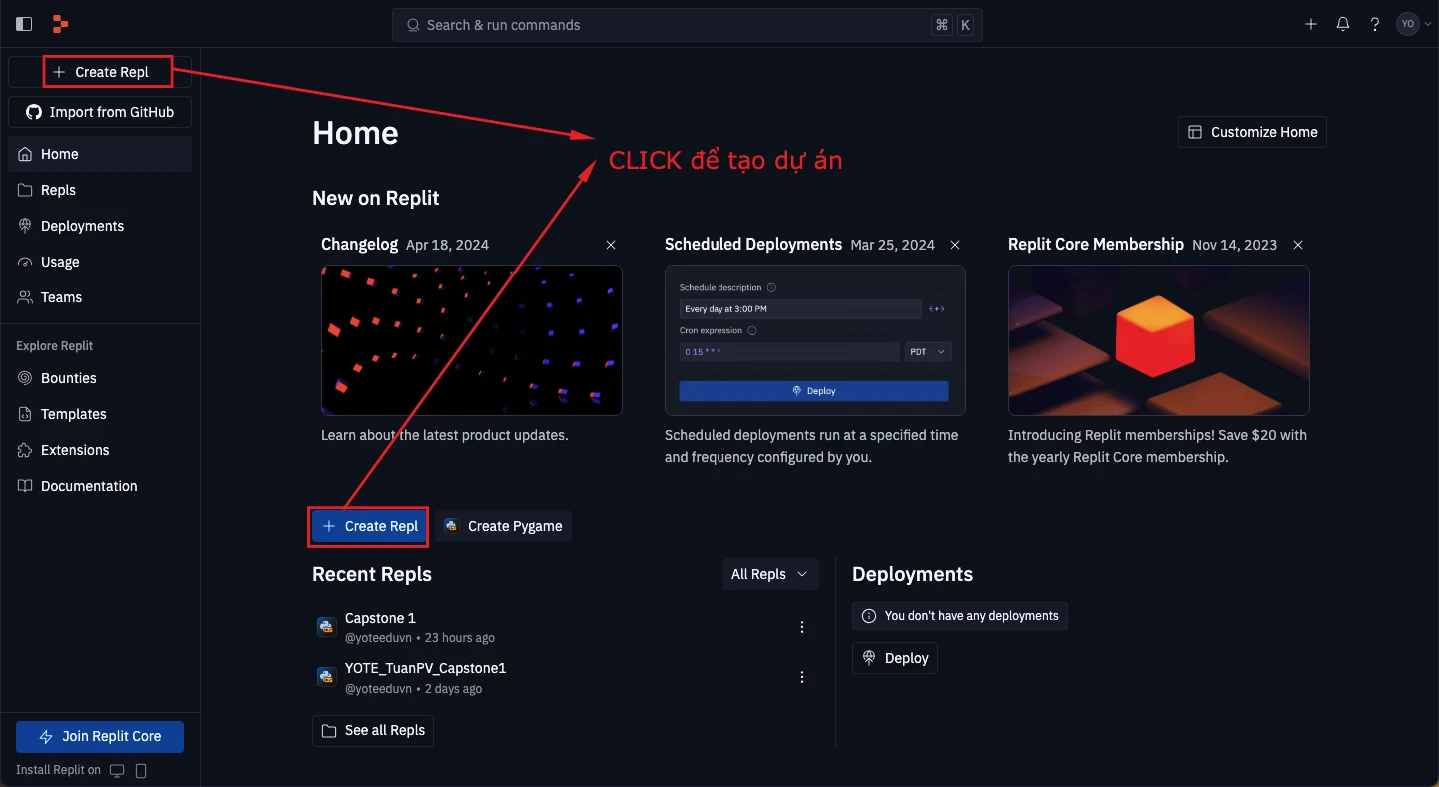
Task: Open Repls in sidebar
Action: (100, 190)
